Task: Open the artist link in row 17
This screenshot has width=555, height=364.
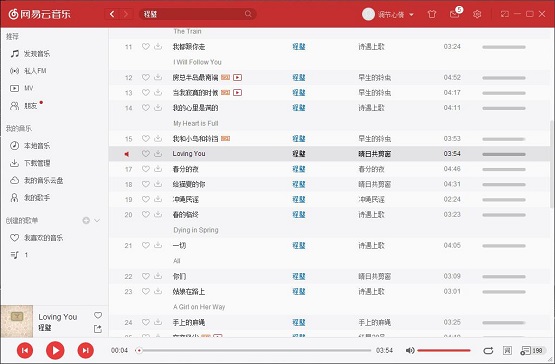Action: [x=299, y=169]
